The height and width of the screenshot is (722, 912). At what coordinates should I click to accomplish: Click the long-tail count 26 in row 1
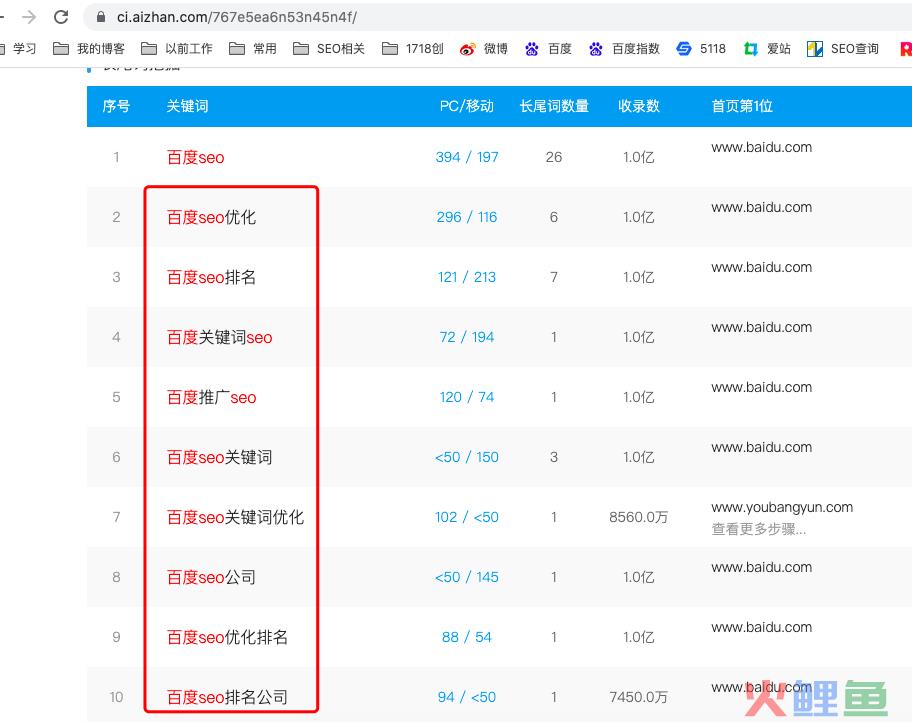[554, 157]
